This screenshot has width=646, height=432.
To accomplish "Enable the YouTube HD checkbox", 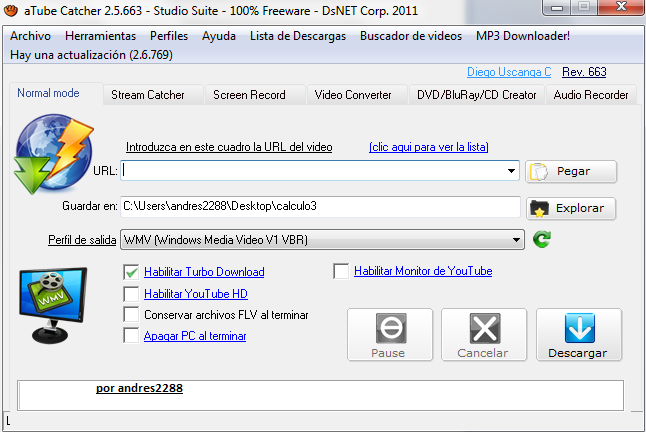I will point(131,294).
